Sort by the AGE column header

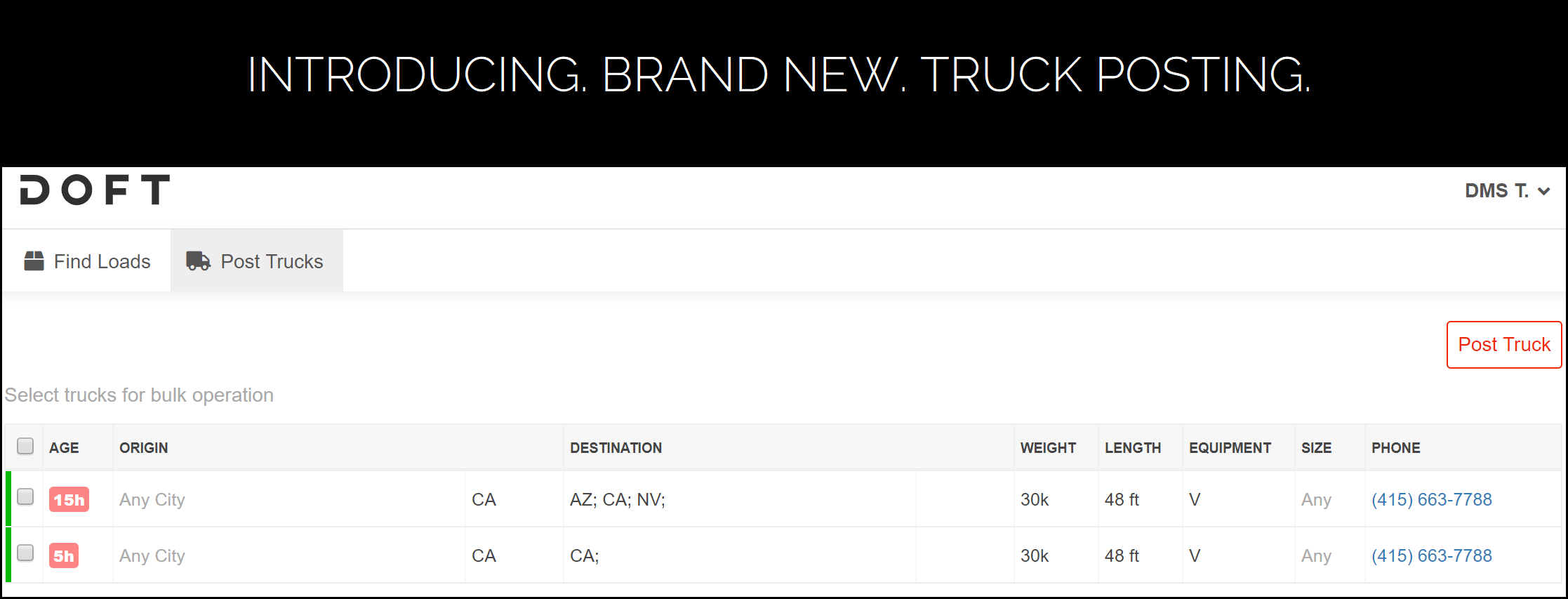(64, 448)
